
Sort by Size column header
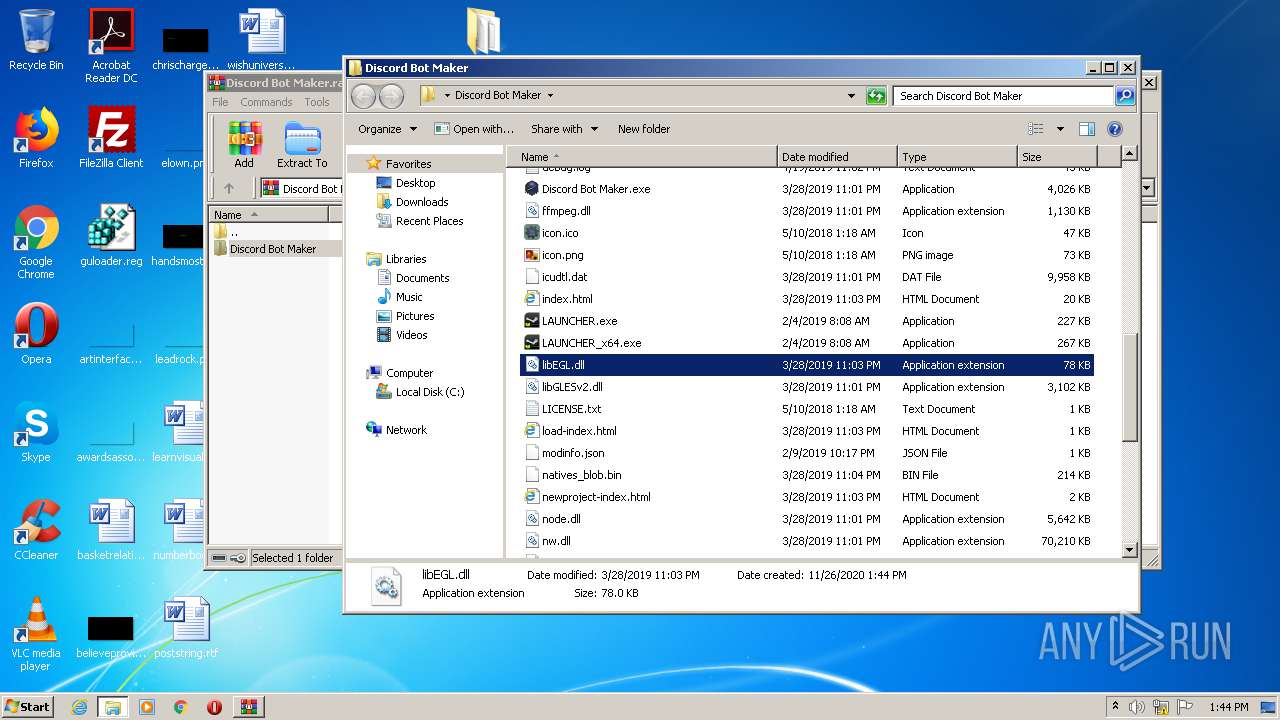pyautogui.click(x=1057, y=157)
